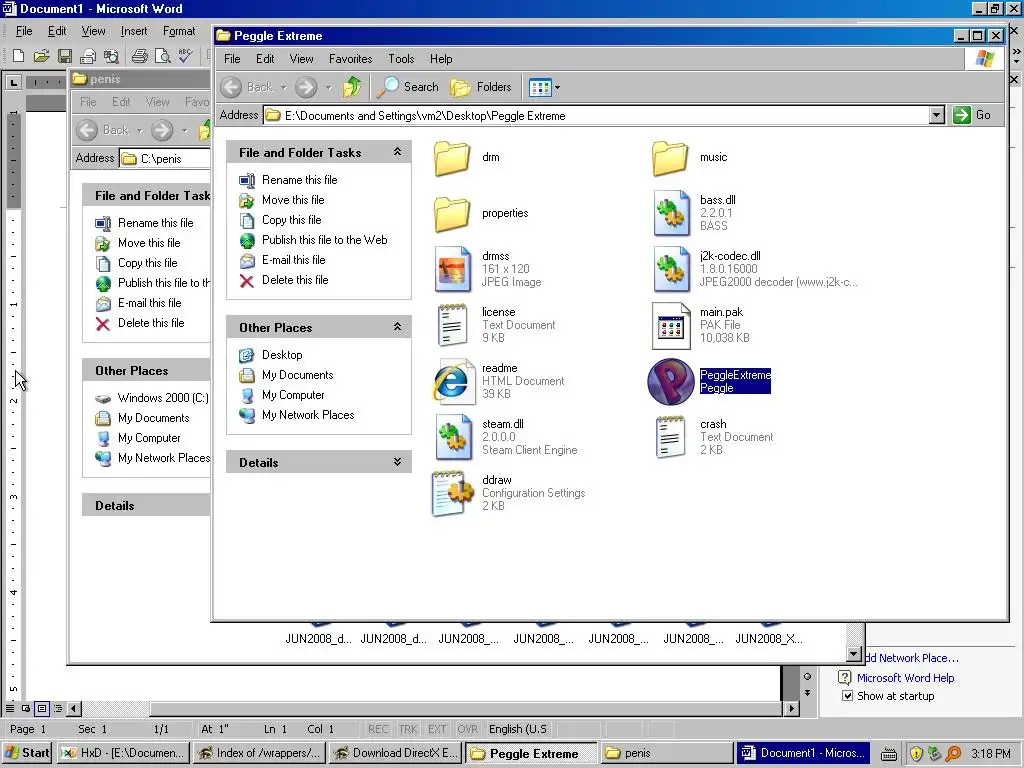This screenshot has height=768, width=1024.
Task: Open Help menu in Peggle Extreme
Action: (x=441, y=59)
